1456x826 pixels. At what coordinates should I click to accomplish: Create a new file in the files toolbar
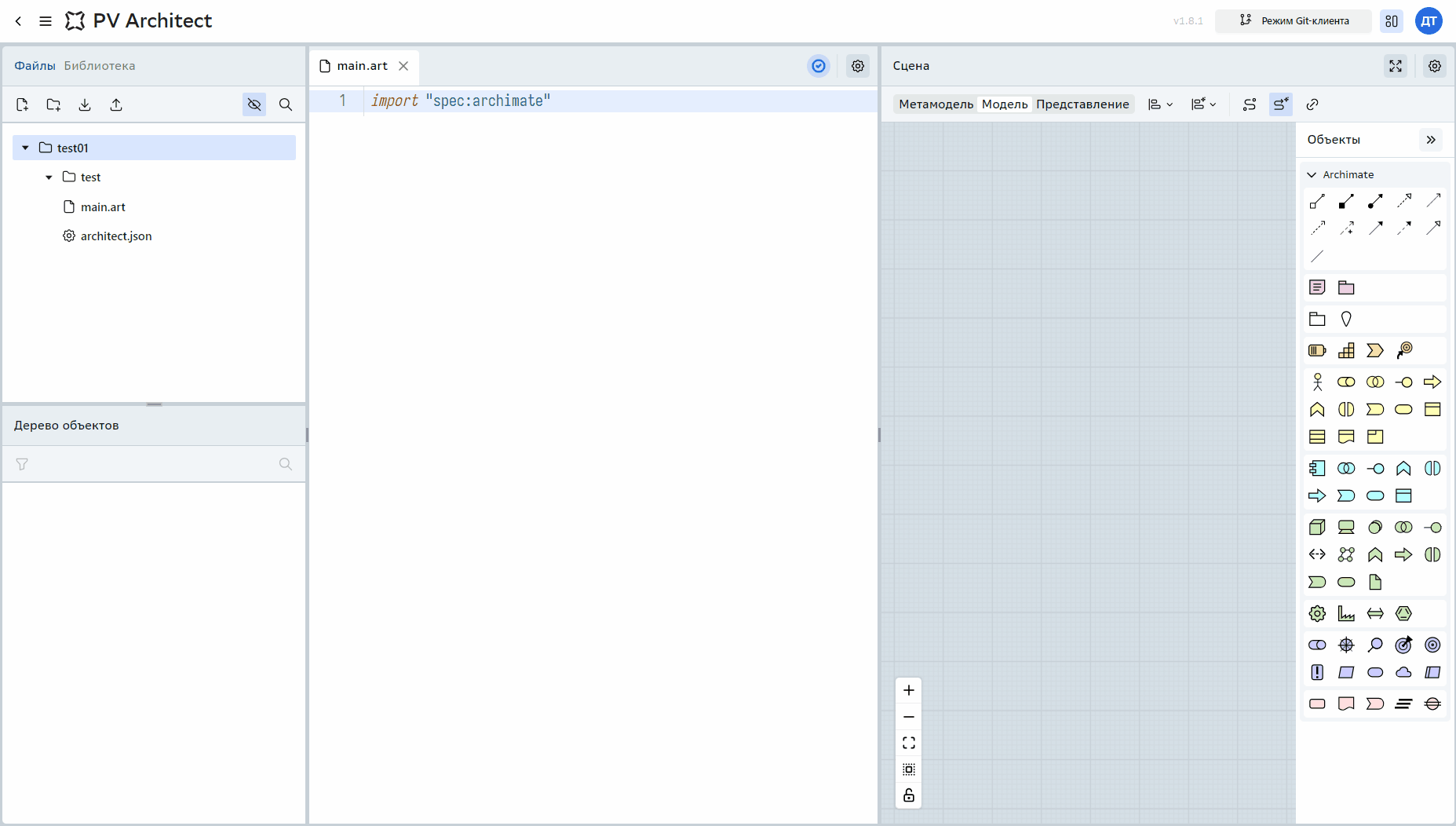22,104
